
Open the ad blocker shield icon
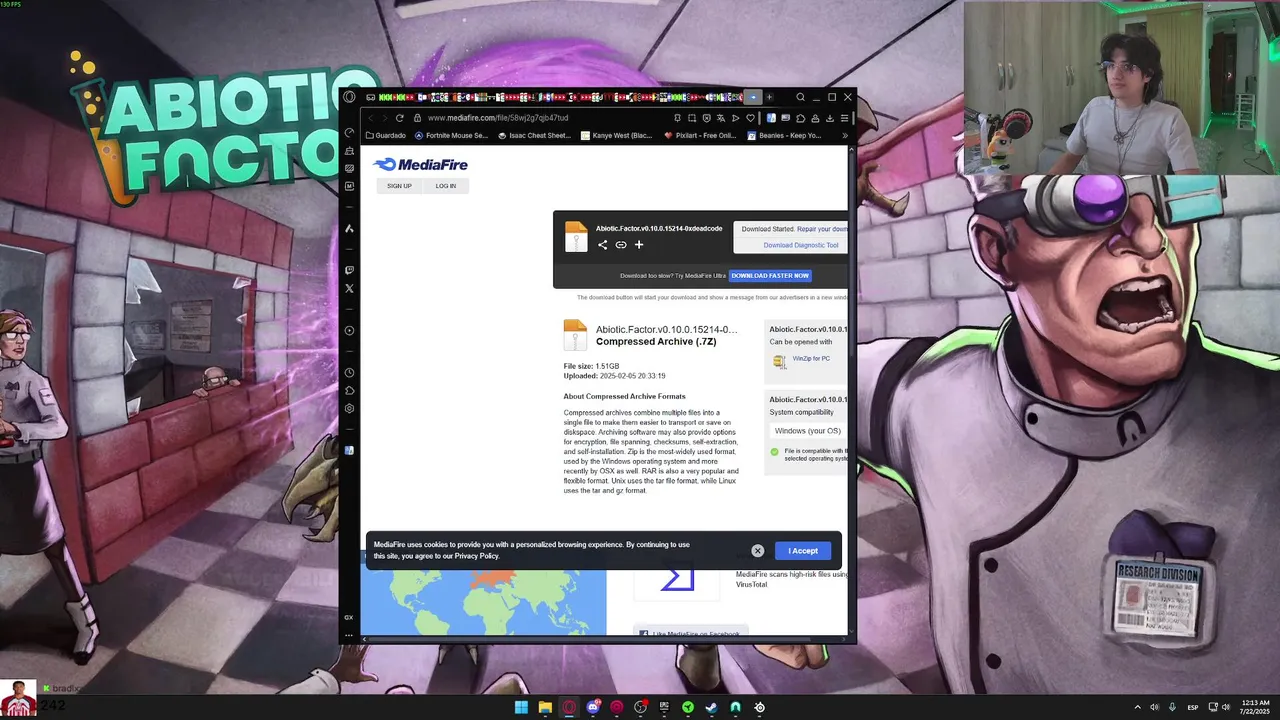point(707,118)
